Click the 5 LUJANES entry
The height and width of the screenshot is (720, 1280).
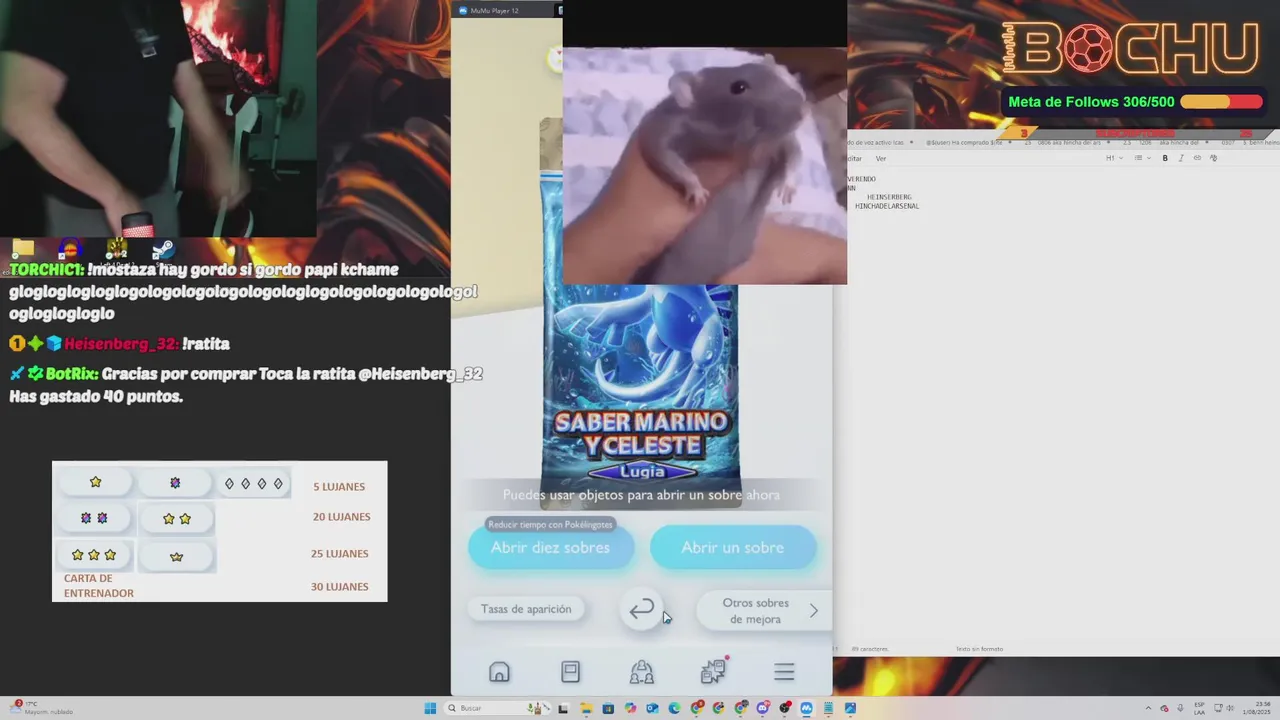(x=339, y=487)
